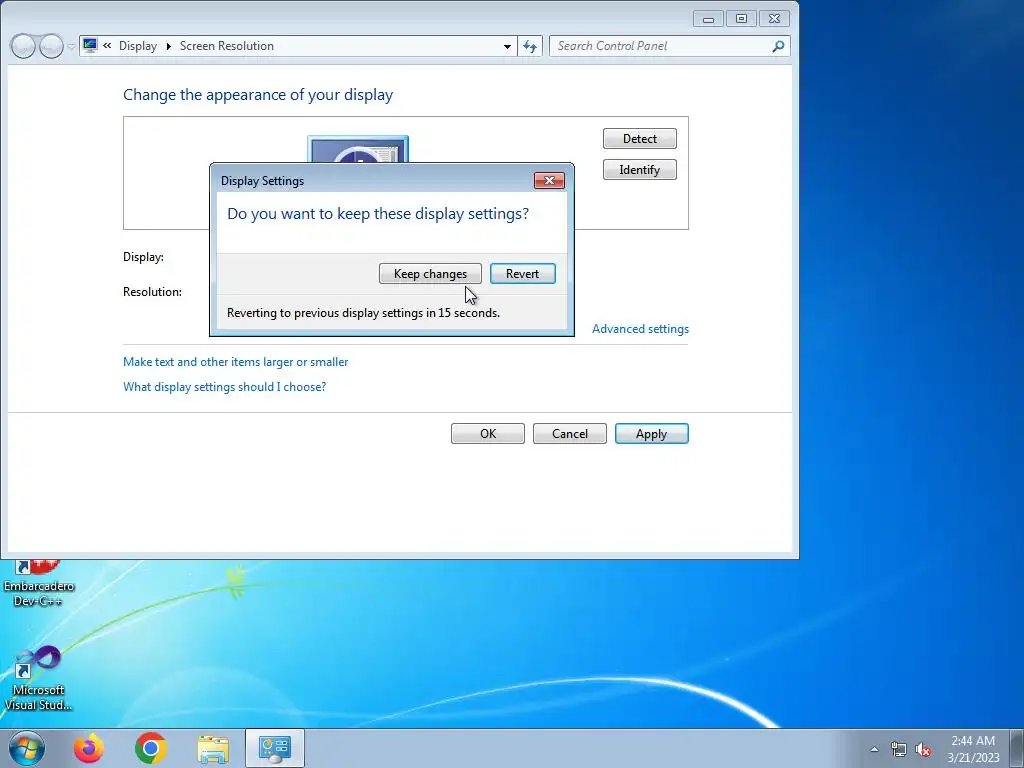
Task: Maximize the Screen Resolution window
Action: coord(741,19)
